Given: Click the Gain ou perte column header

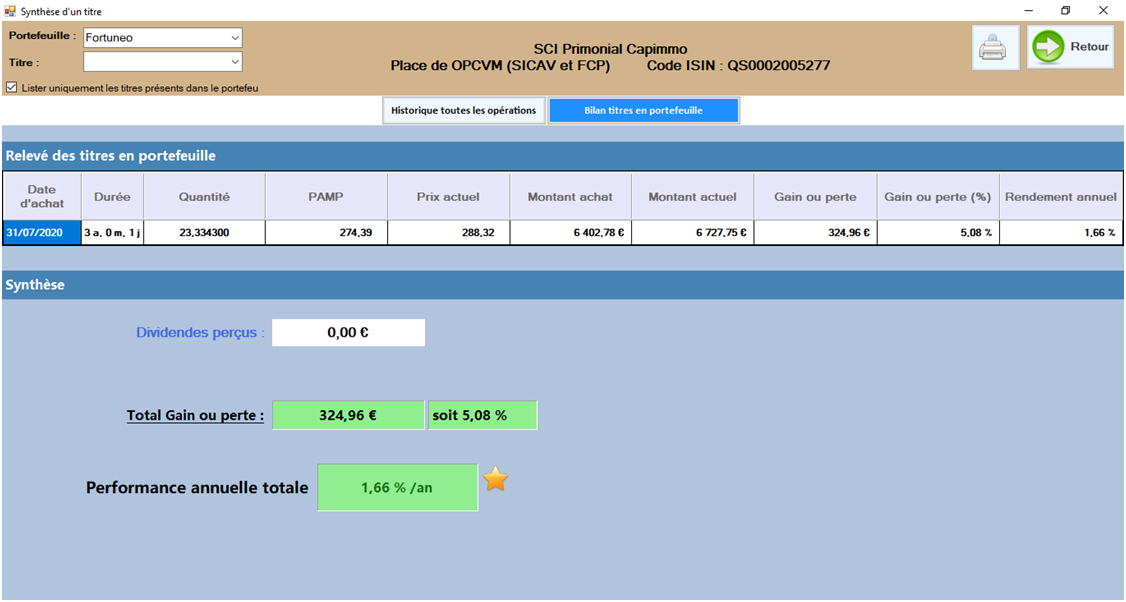Looking at the screenshot, I should 815,196.
